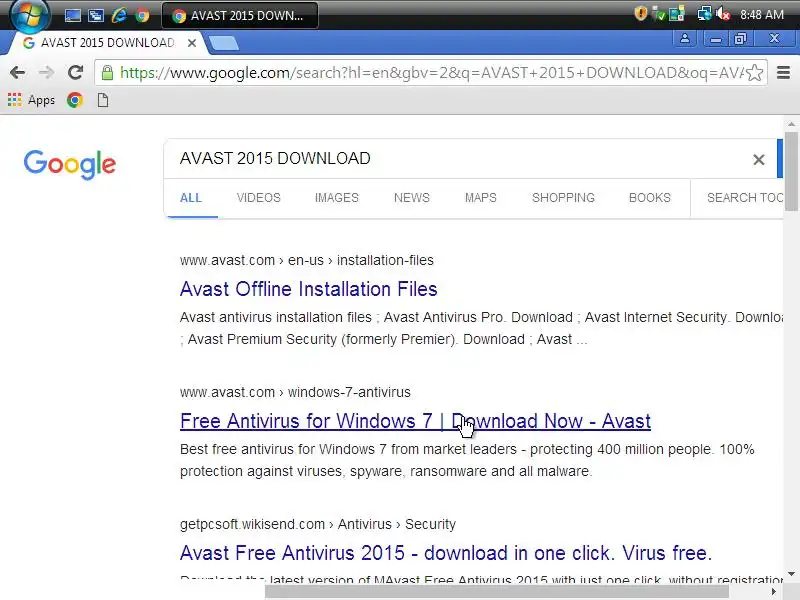Launch Internet Explorer from the taskbar
Viewport: 800px width, 600px height.
pyautogui.click(x=119, y=15)
